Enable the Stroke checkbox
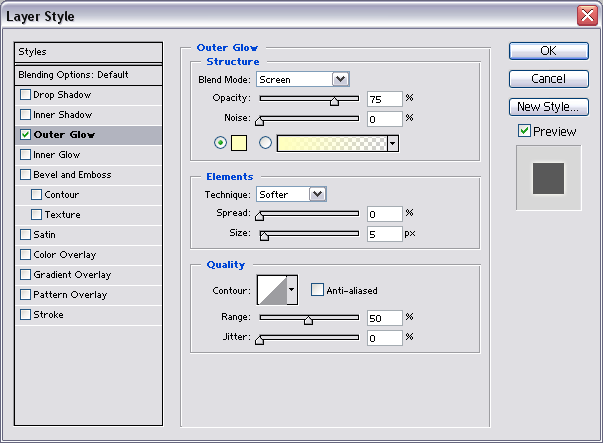Screen dimensions: 603x443 (x=25, y=315)
